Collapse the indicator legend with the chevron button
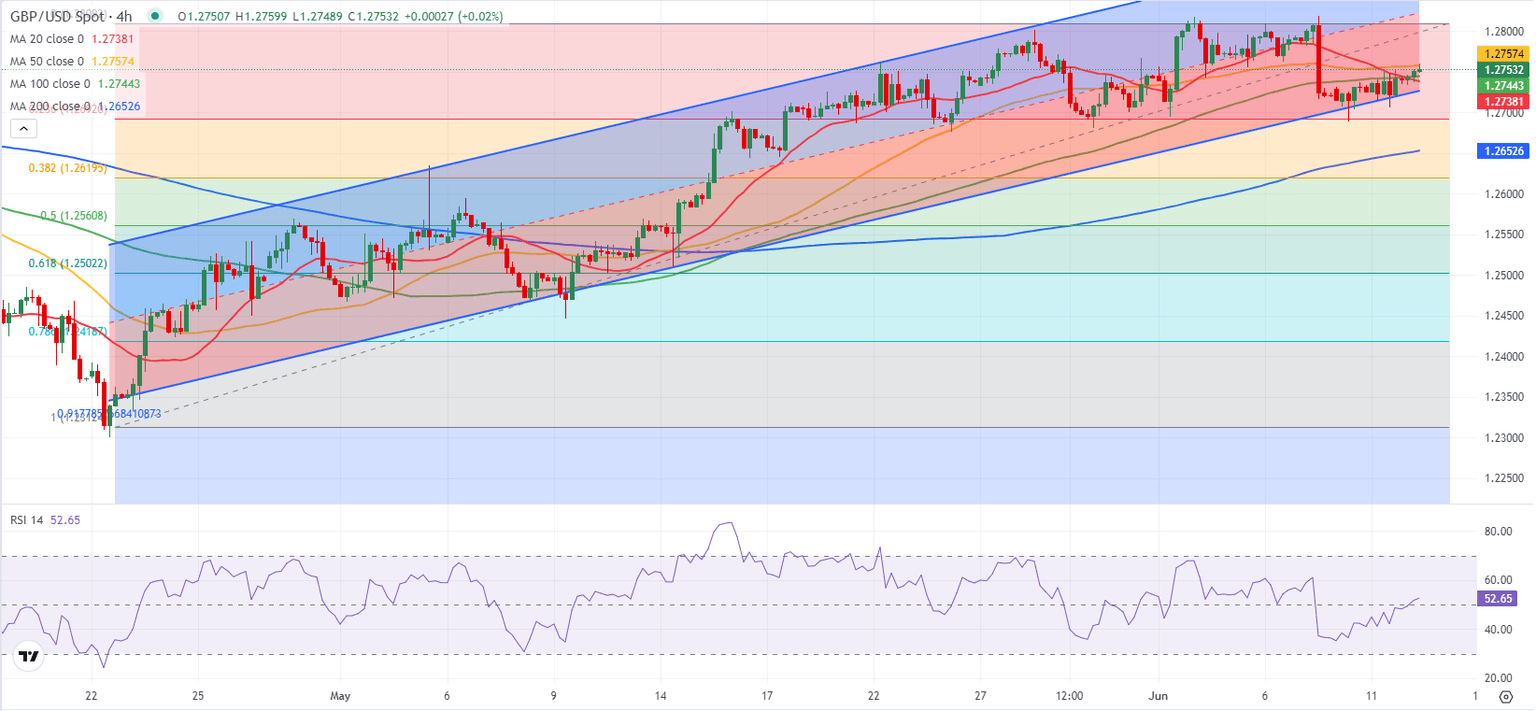The height and width of the screenshot is (711, 1536). click(x=22, y=128)
